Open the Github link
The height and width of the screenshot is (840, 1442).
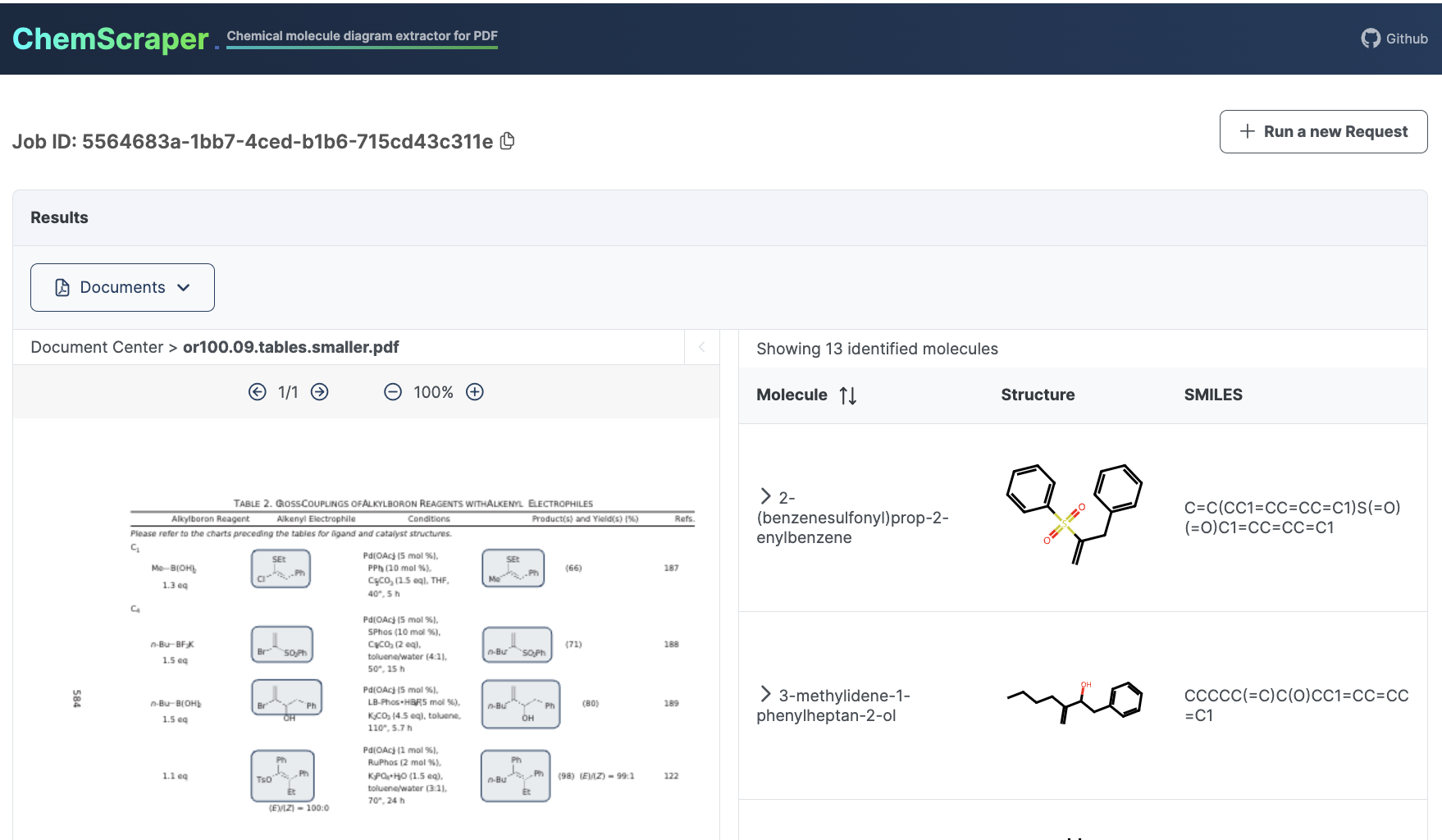click(1394, 39)
